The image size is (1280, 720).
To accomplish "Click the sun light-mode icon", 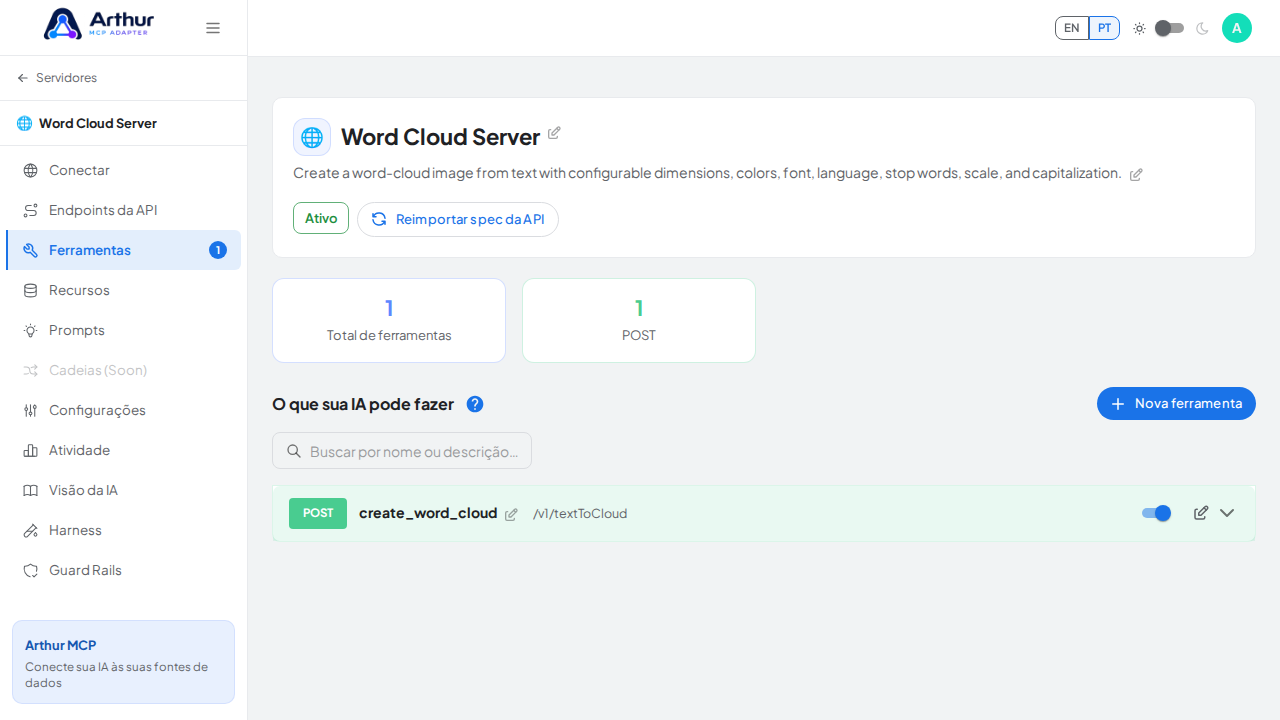I will pyautogui.click(x=1139, y=28).
